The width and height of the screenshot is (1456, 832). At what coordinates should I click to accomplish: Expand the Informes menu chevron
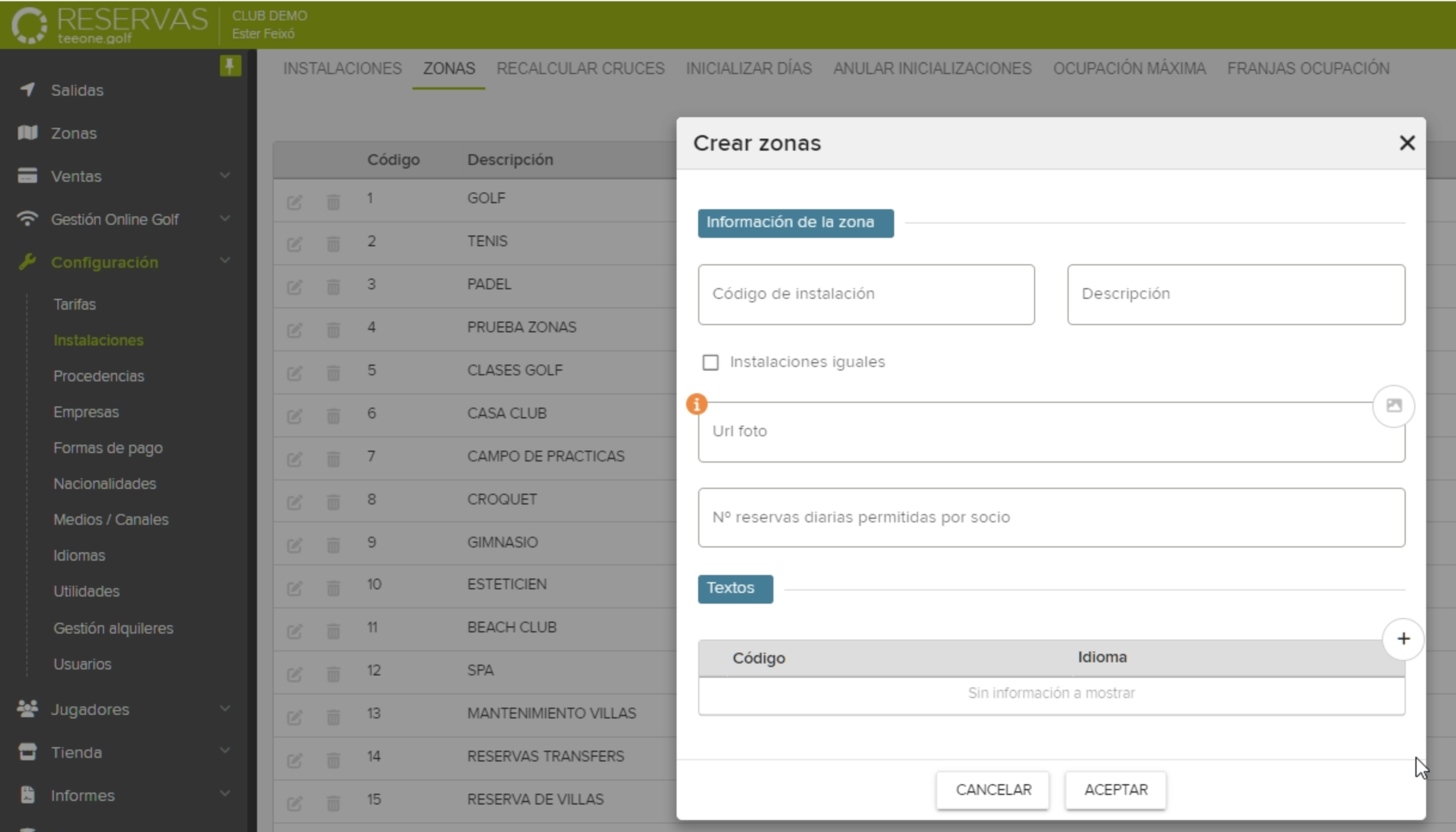[225, 794]
